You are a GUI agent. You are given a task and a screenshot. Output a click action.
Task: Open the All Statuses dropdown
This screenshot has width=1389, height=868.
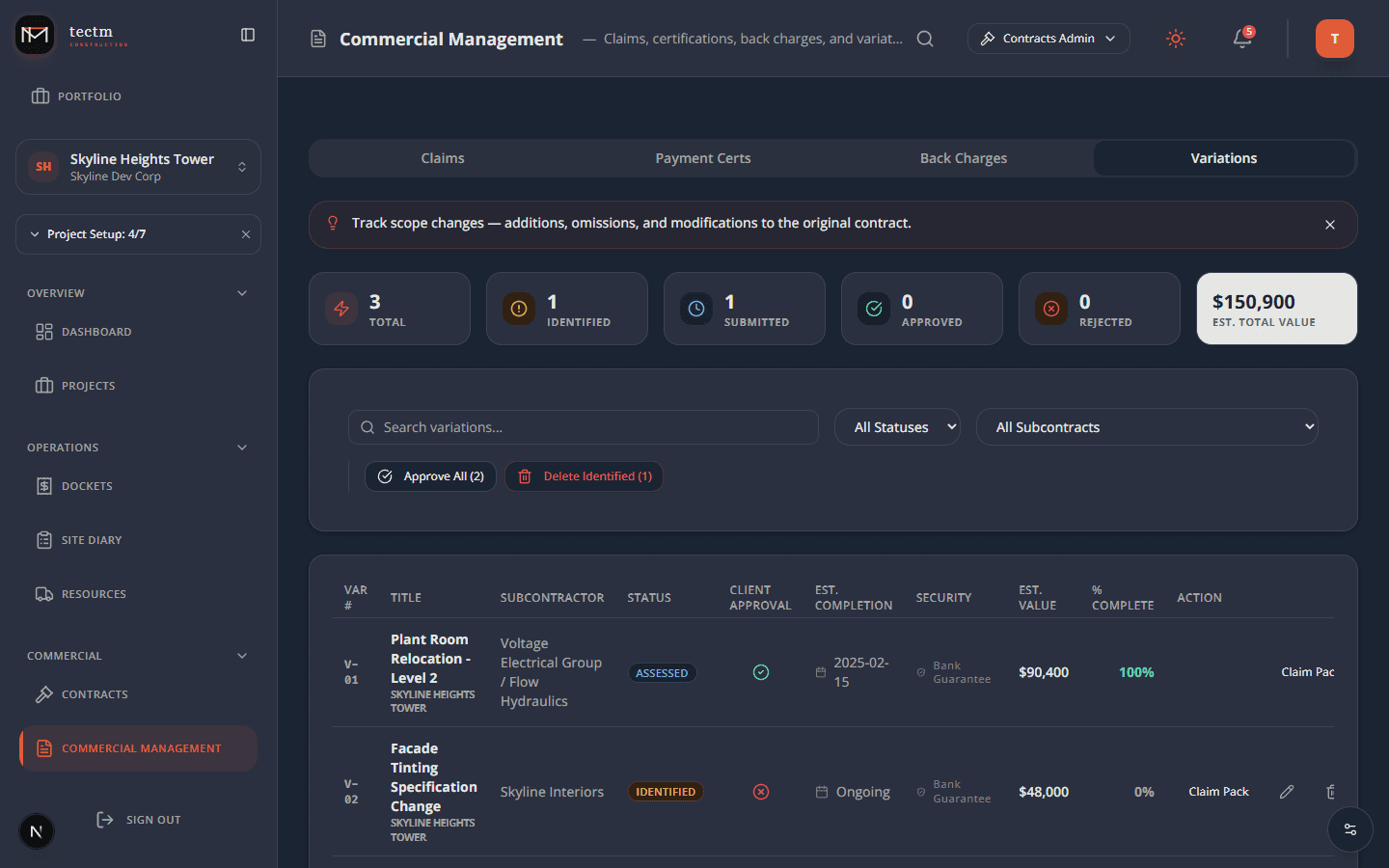[897, 426]
